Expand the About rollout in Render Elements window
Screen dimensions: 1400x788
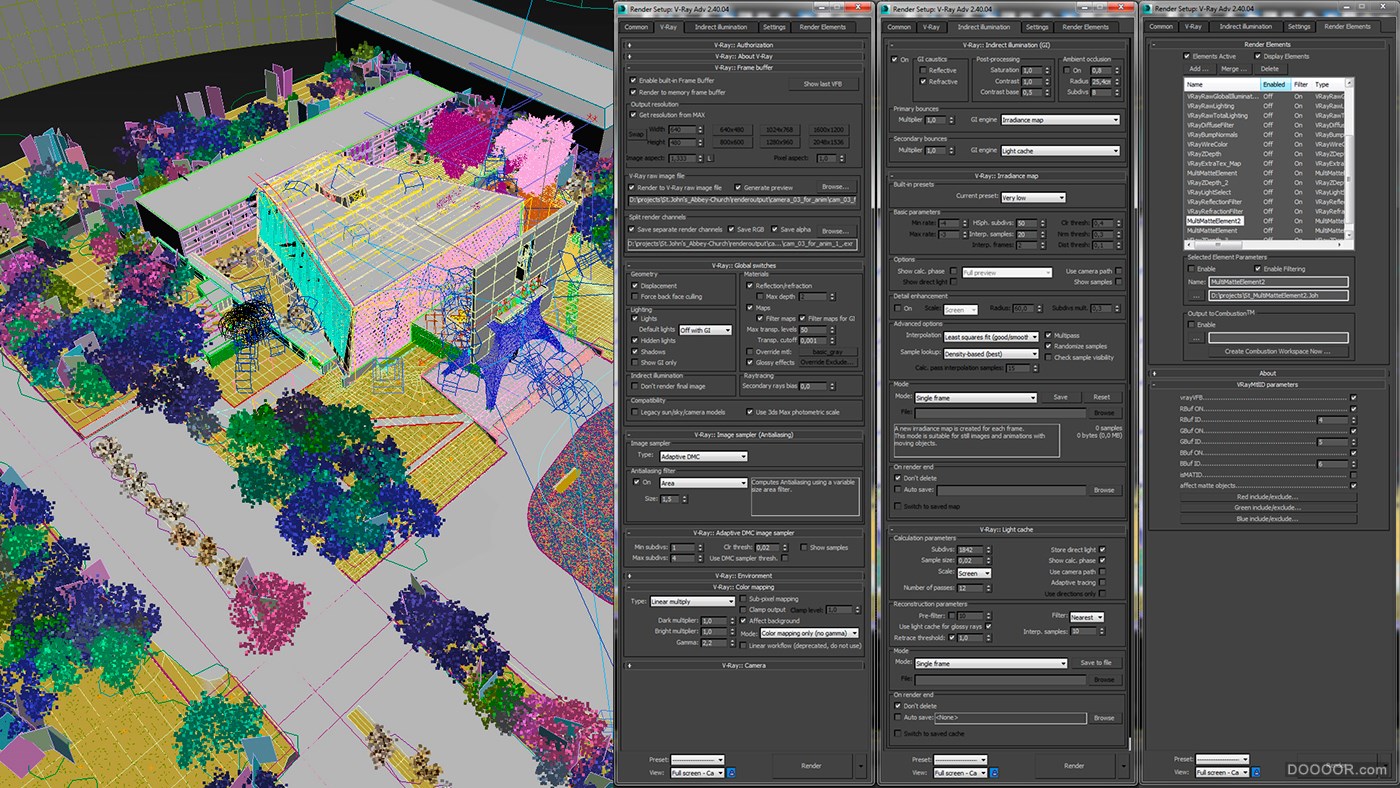pos(1268,374)
